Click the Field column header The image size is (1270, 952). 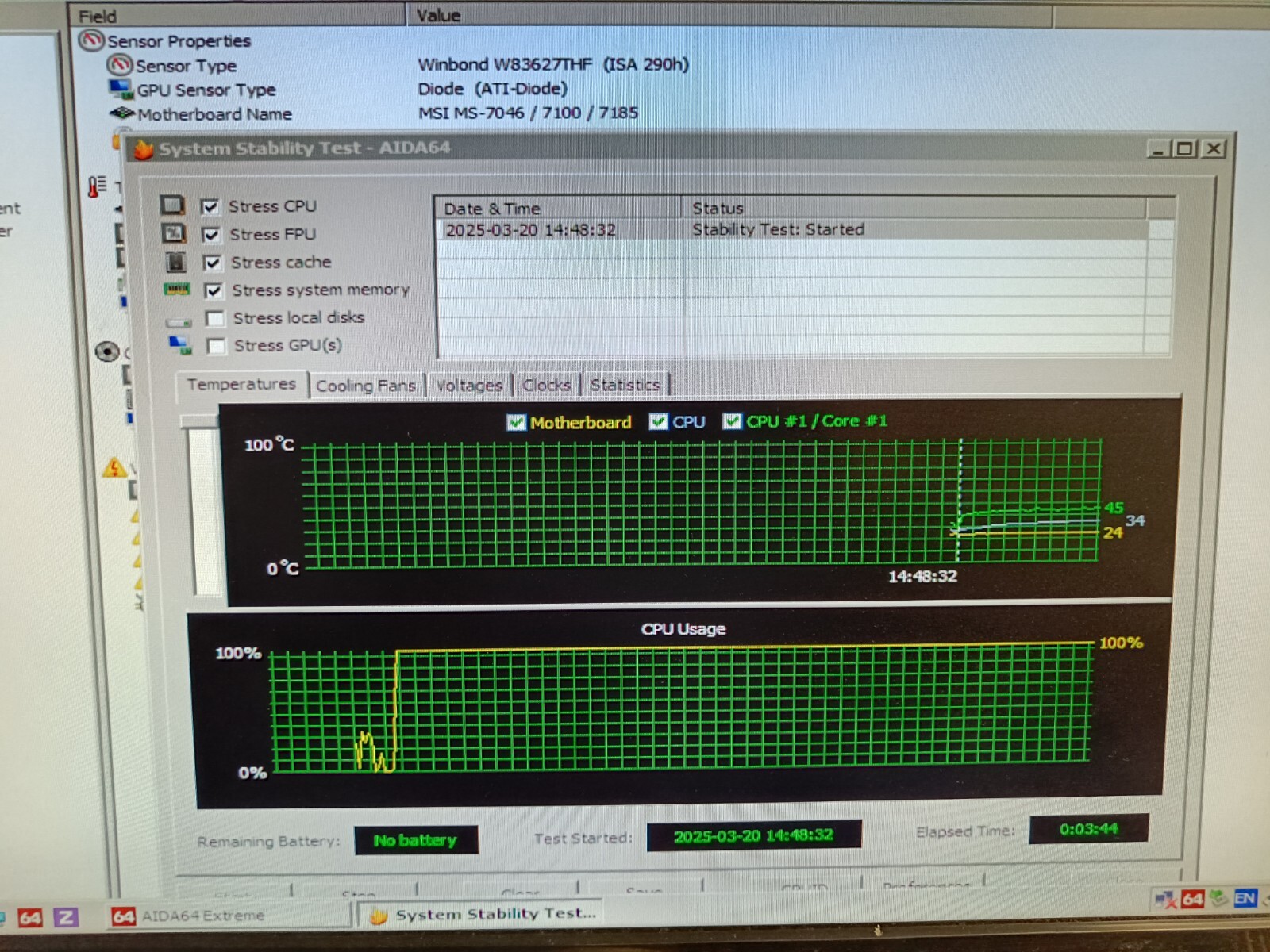238,15
